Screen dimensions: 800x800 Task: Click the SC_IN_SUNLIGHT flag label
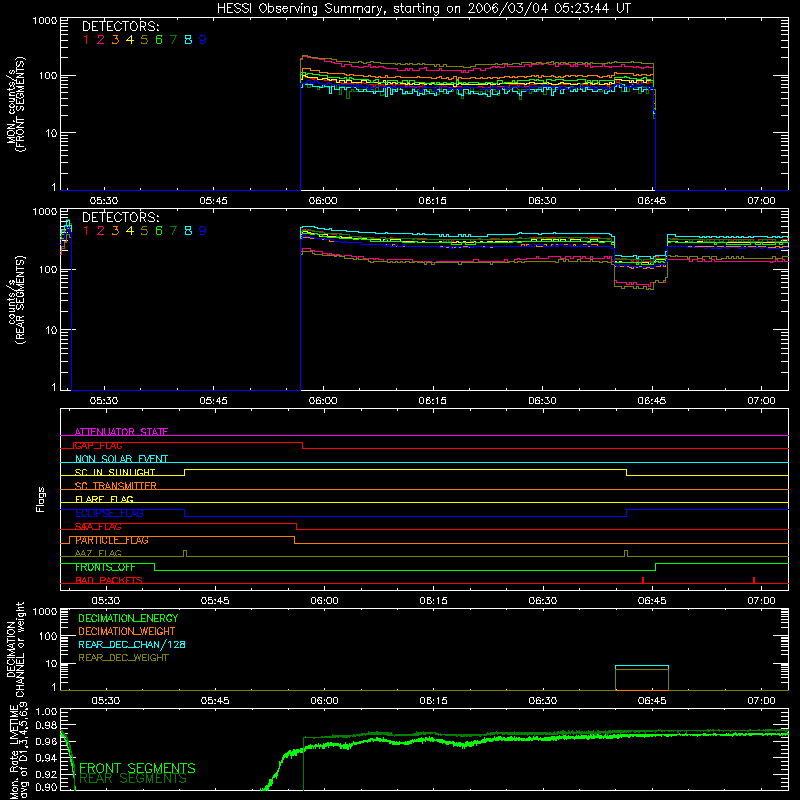tap(115, 472)
